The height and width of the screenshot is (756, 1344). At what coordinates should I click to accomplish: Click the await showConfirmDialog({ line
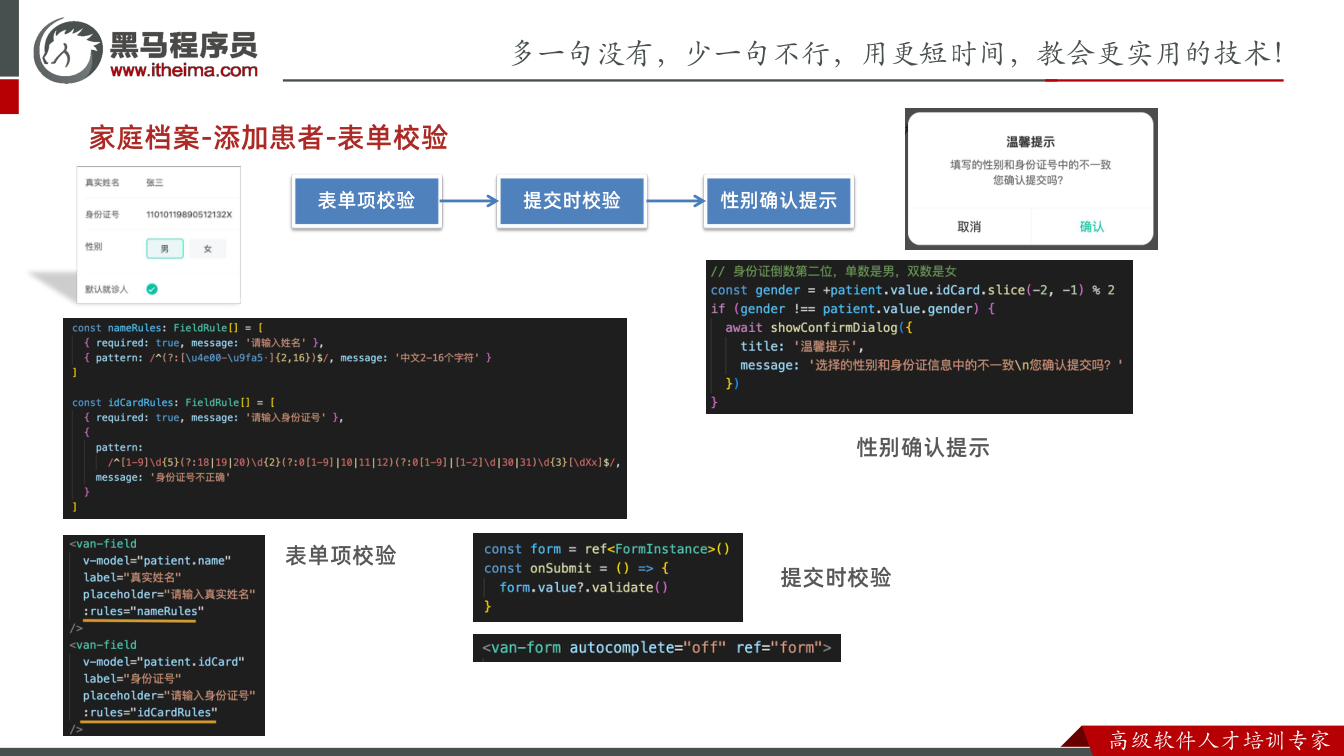(x=820, y=328)
